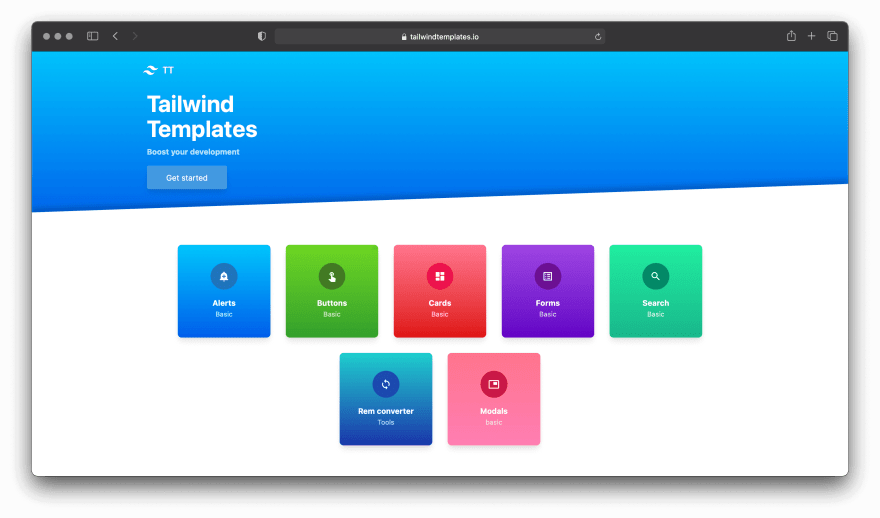This screenshot has width=880, height=518.
Task: Click the Tailwind TT logo icon
Action: [150, 70]
